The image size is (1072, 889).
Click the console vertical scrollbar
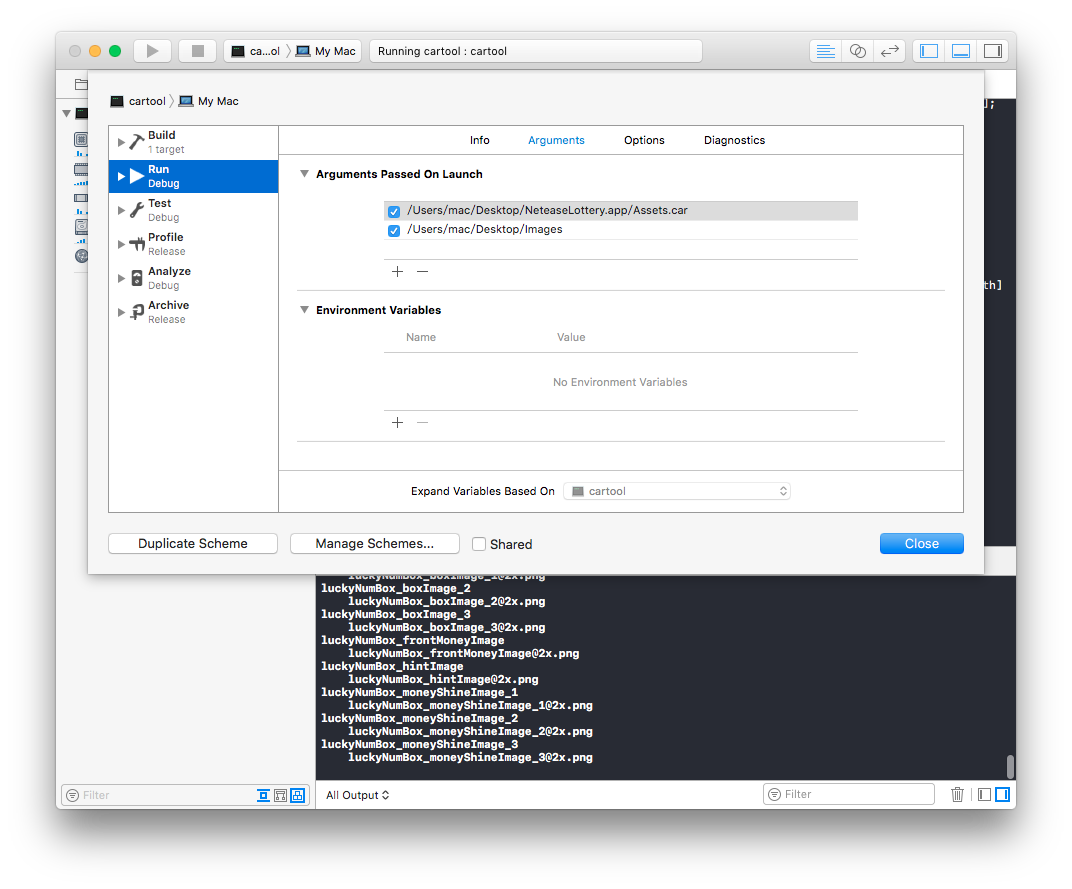(x=1010, y=767)
